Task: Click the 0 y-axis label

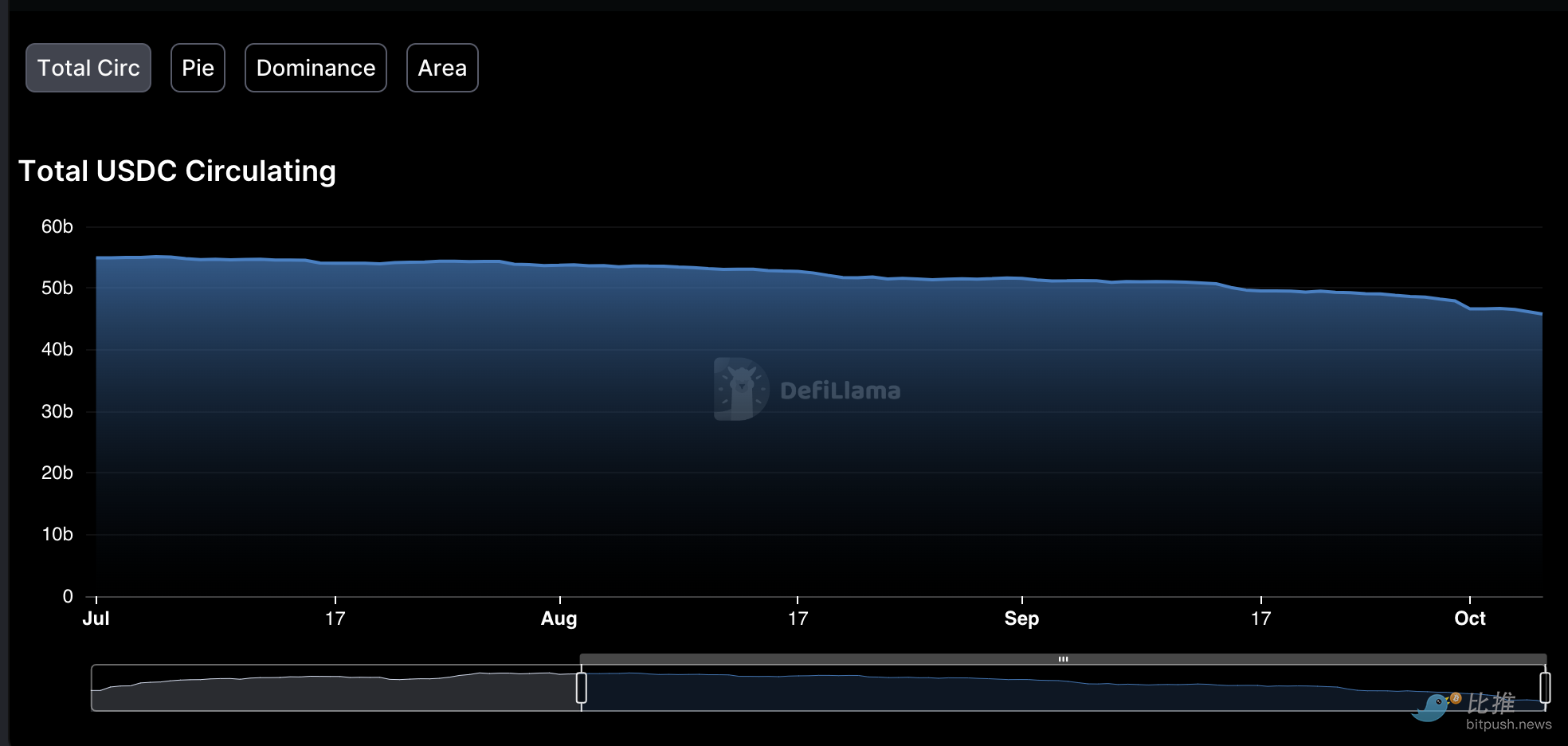Action: (x=68, y=596)
